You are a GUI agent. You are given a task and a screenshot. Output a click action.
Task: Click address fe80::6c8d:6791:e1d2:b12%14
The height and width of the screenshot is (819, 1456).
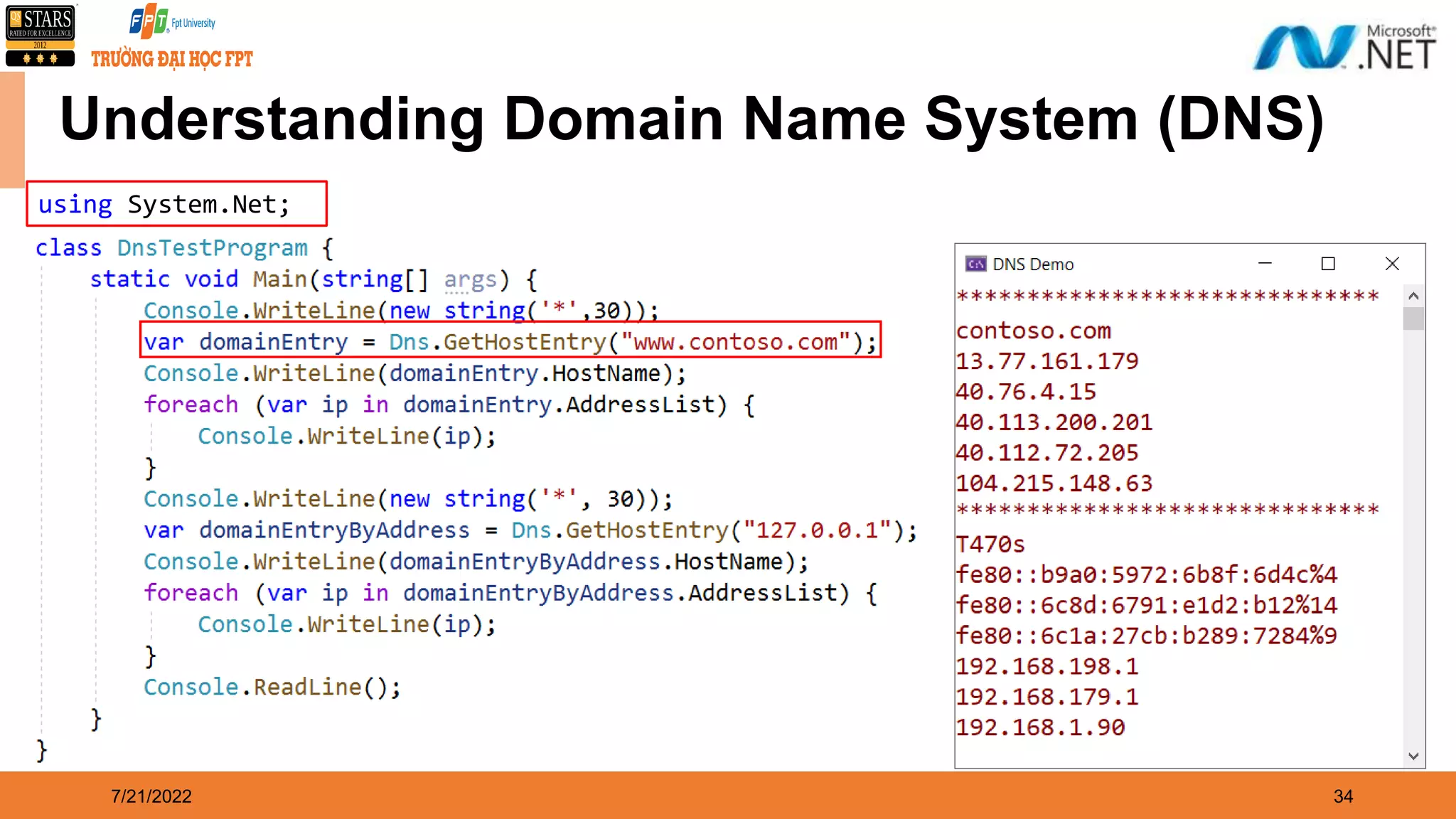click(1146, 605)
